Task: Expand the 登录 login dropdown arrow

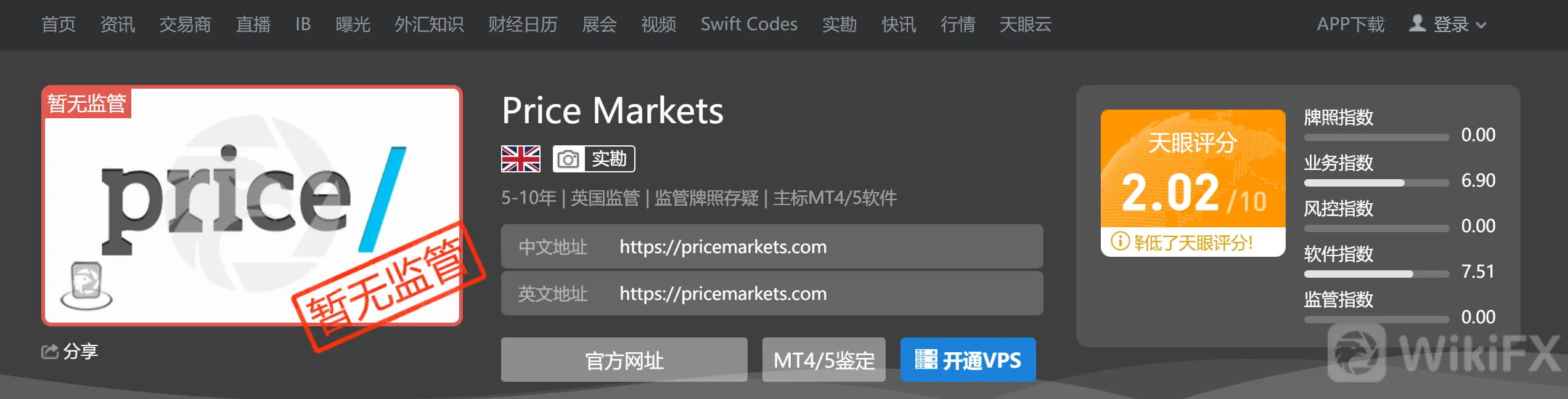Action: coord(1482,26)
